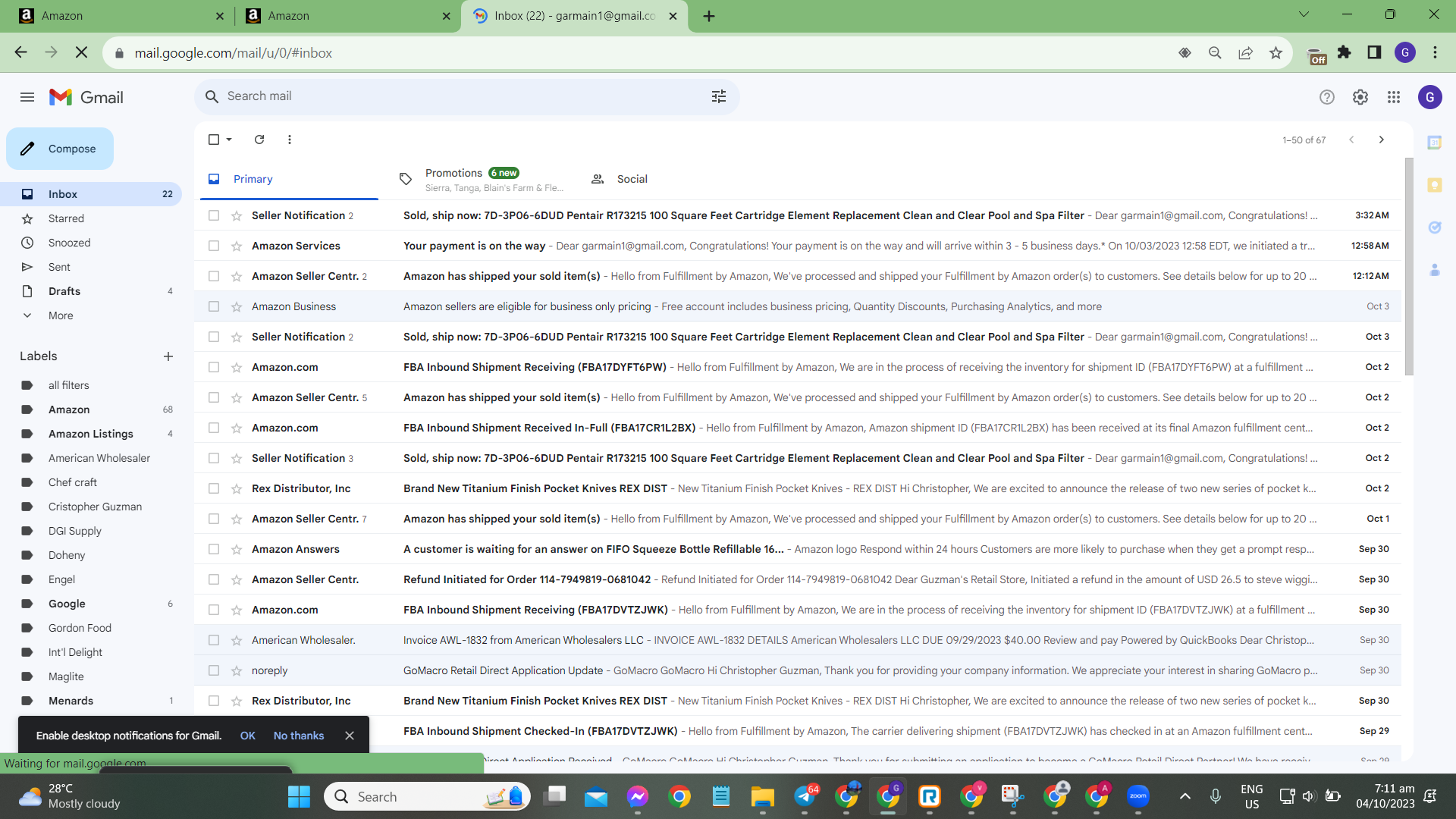This screenshot has width=1456, height=819.
Task: Star the Amazon Services email
Action: (237, 246)
